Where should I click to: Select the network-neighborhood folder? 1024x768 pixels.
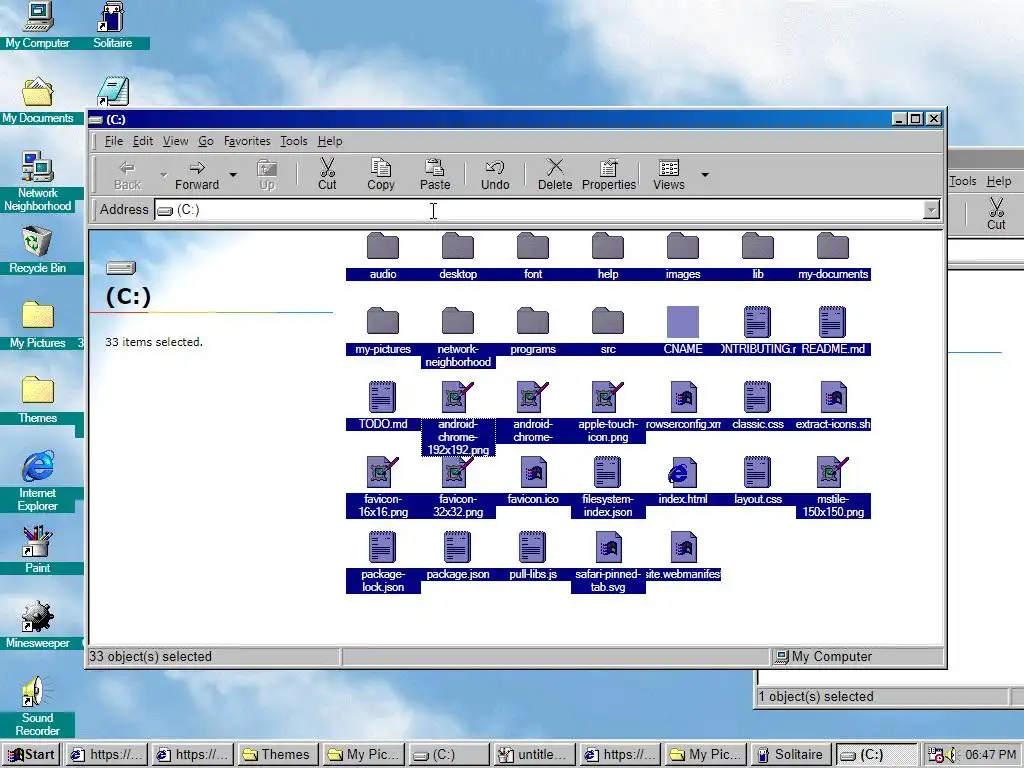458,337
